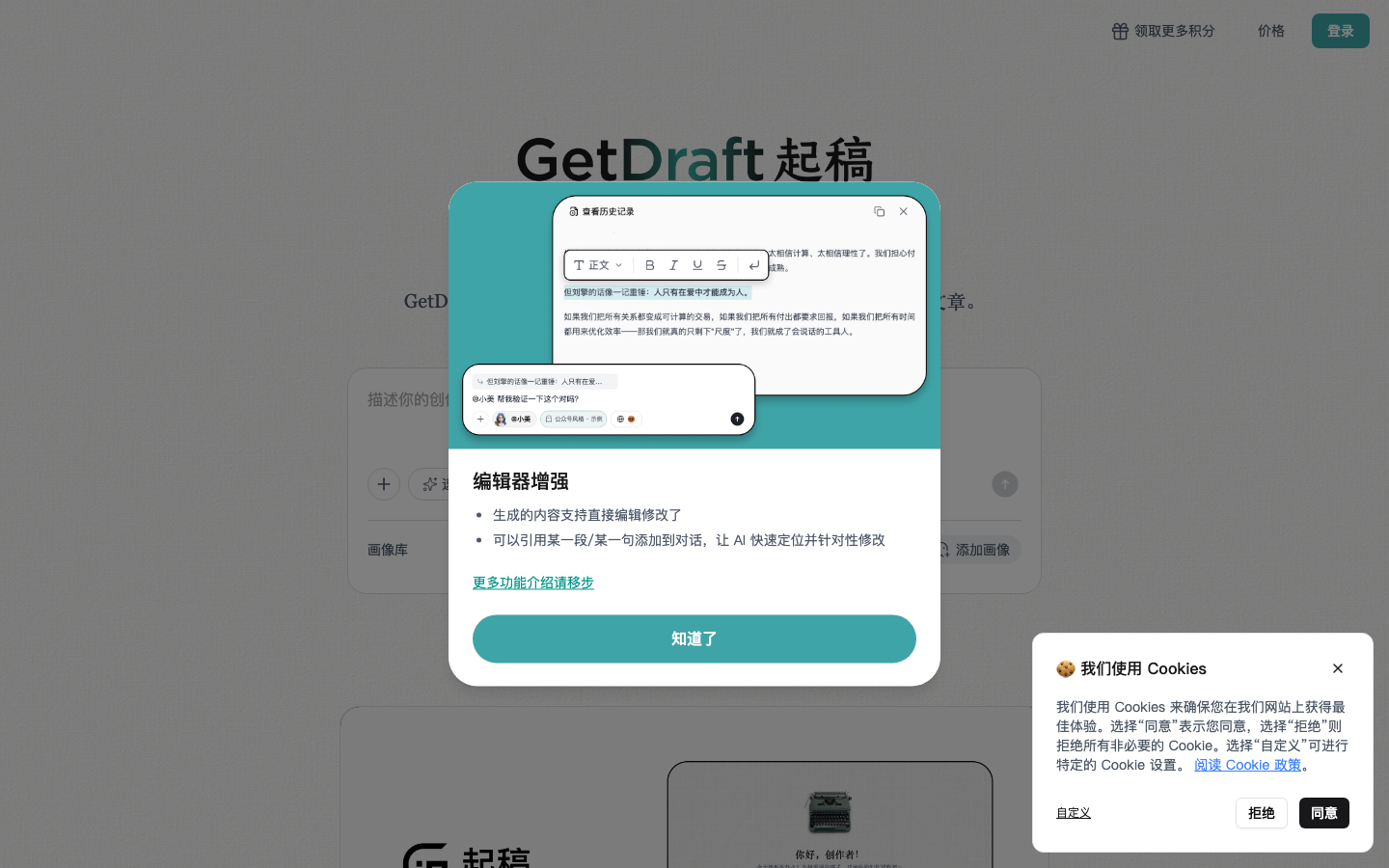Image resolution: width=1389 pixels, height=868 pixels.
Task: Click the 画像库 label
Action: [x=388, y=550]
